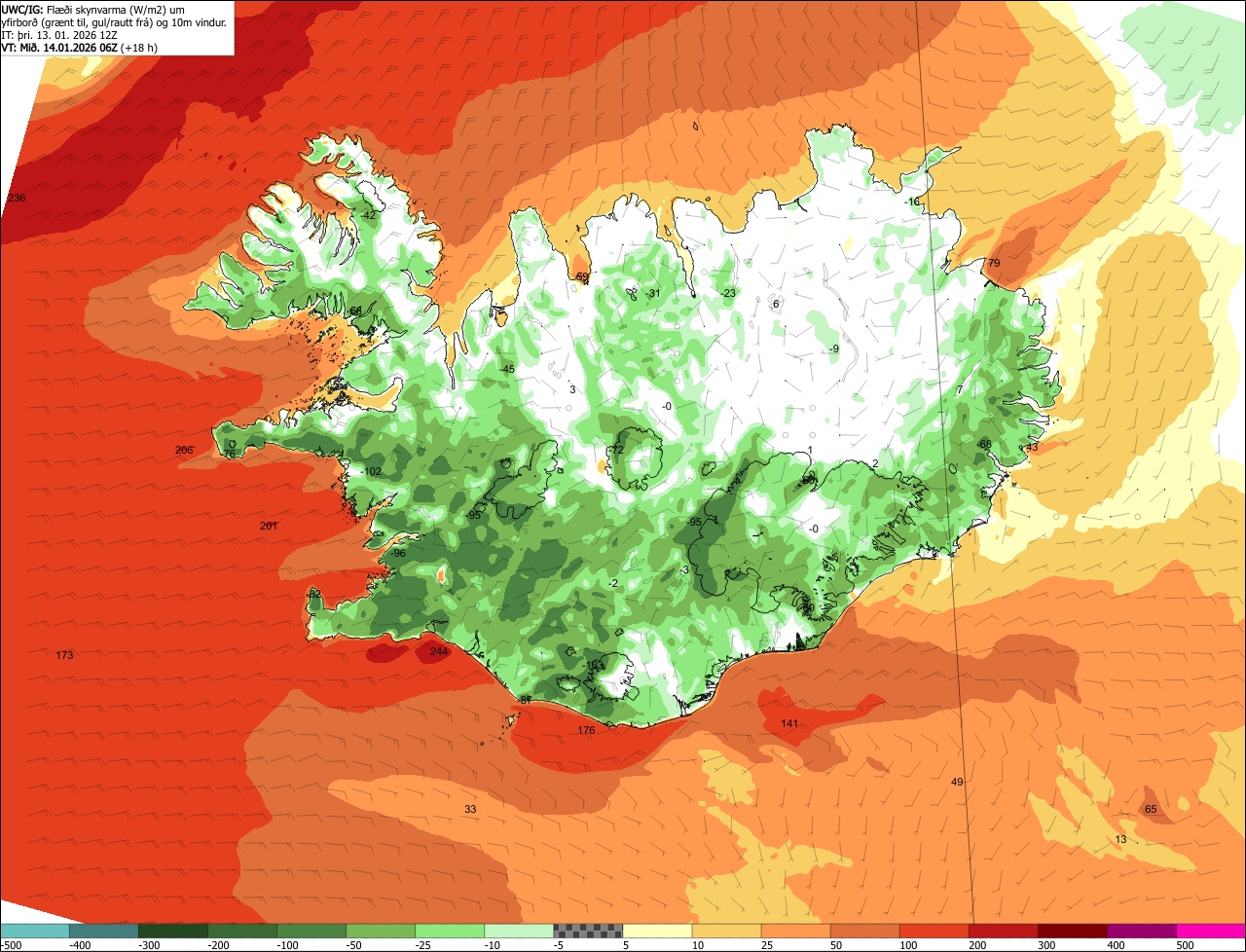Select the darkest green -300 to -200 legend swatch
The width and height of the screenshot is (1246, 952).
173,931
